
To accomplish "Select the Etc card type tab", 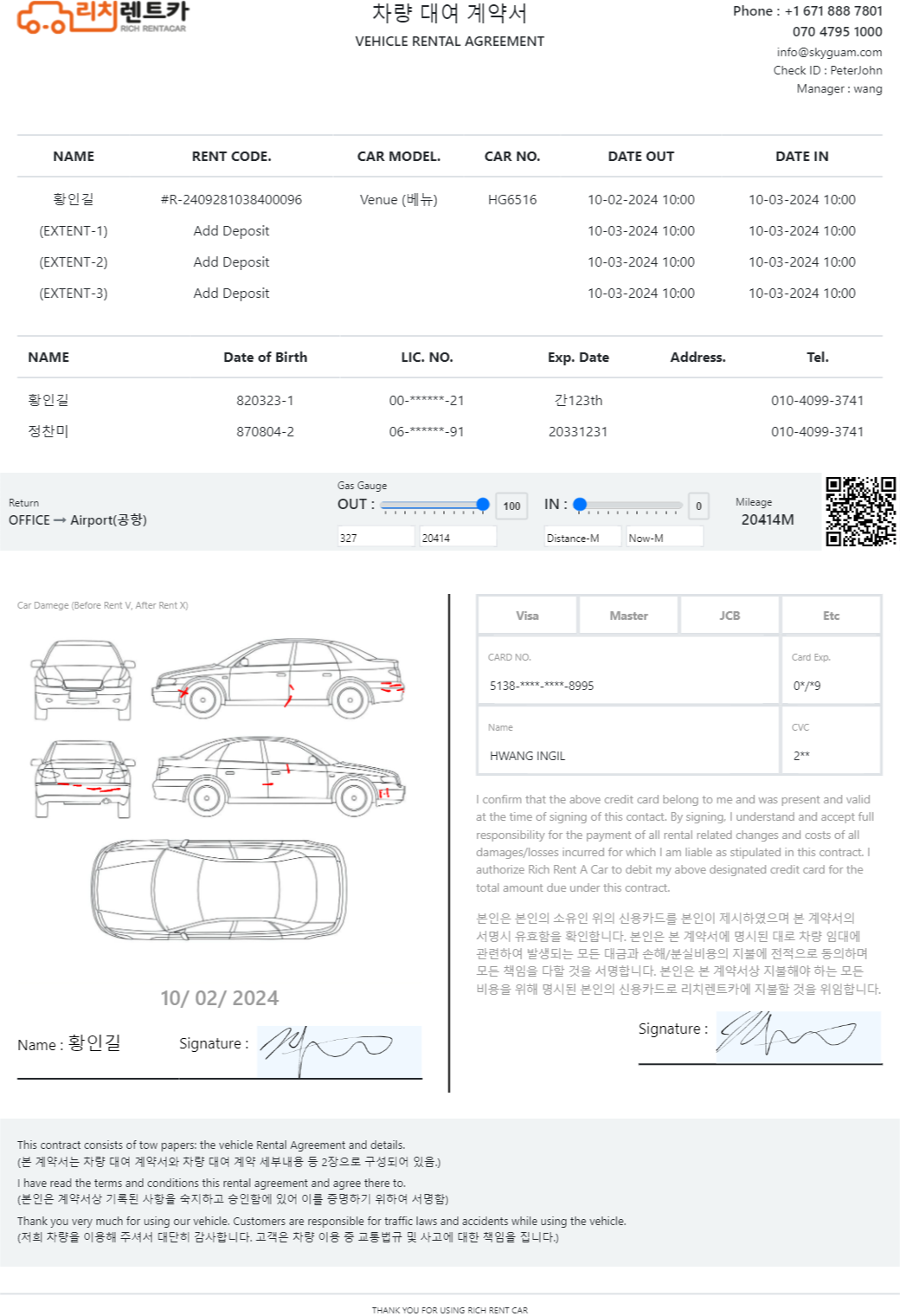I will (x=831, y=616).
